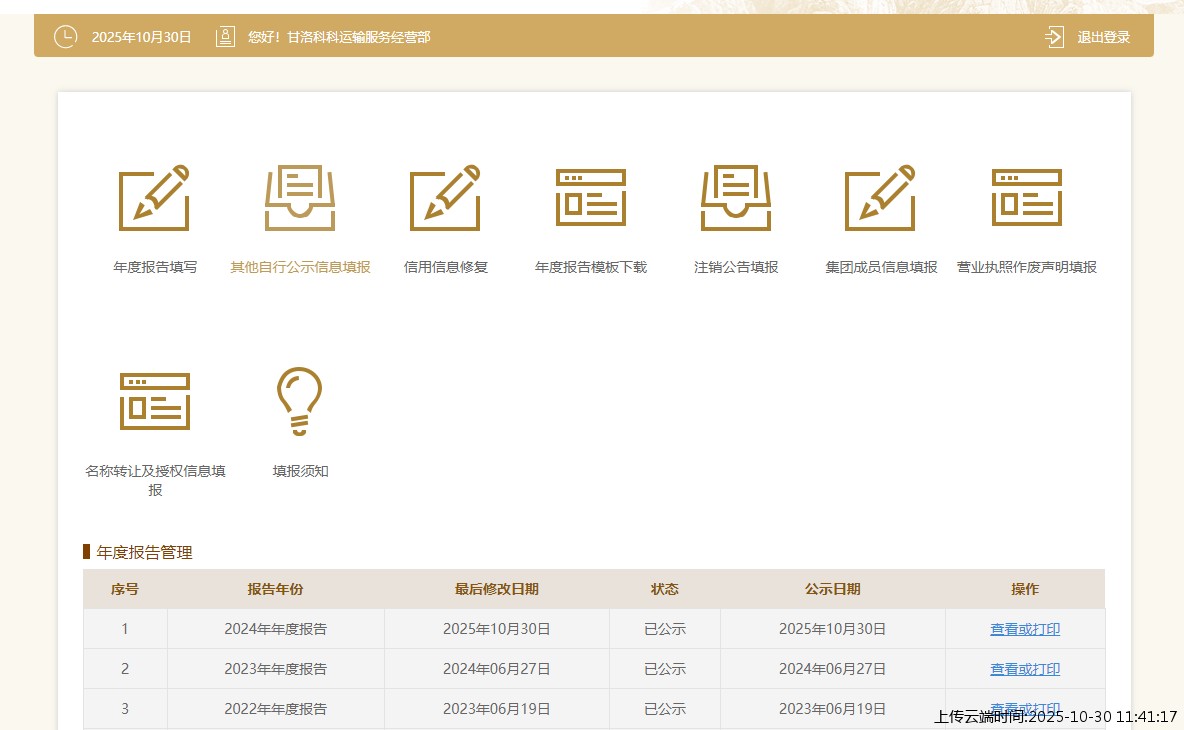Open the 信用信息修复 icon
The image size is (1184, 730).
pyautogui.click(x=445, y=198)
